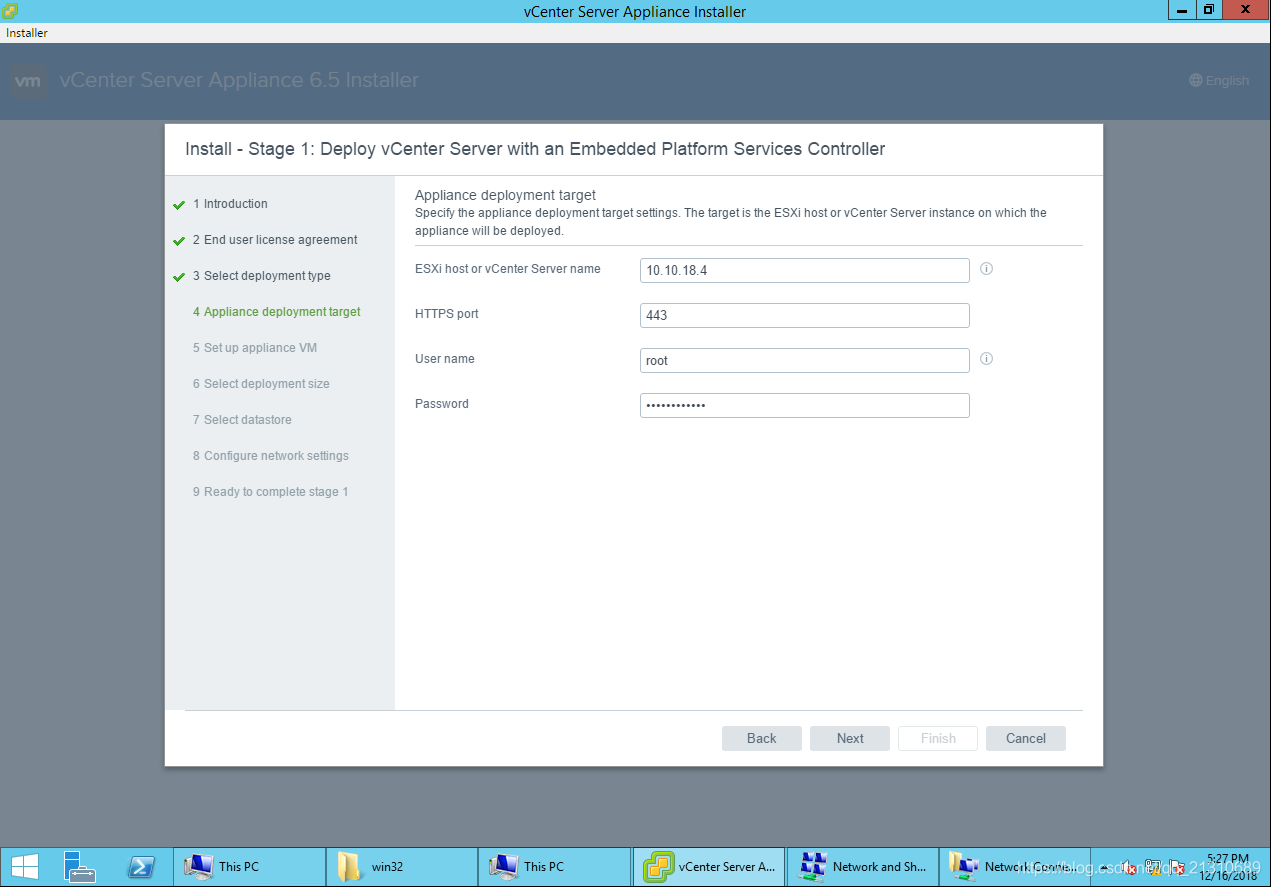Select step 9 Ready to complete stage 1
The width and height of the screenshot is (1271, 887).
(270, 492)
